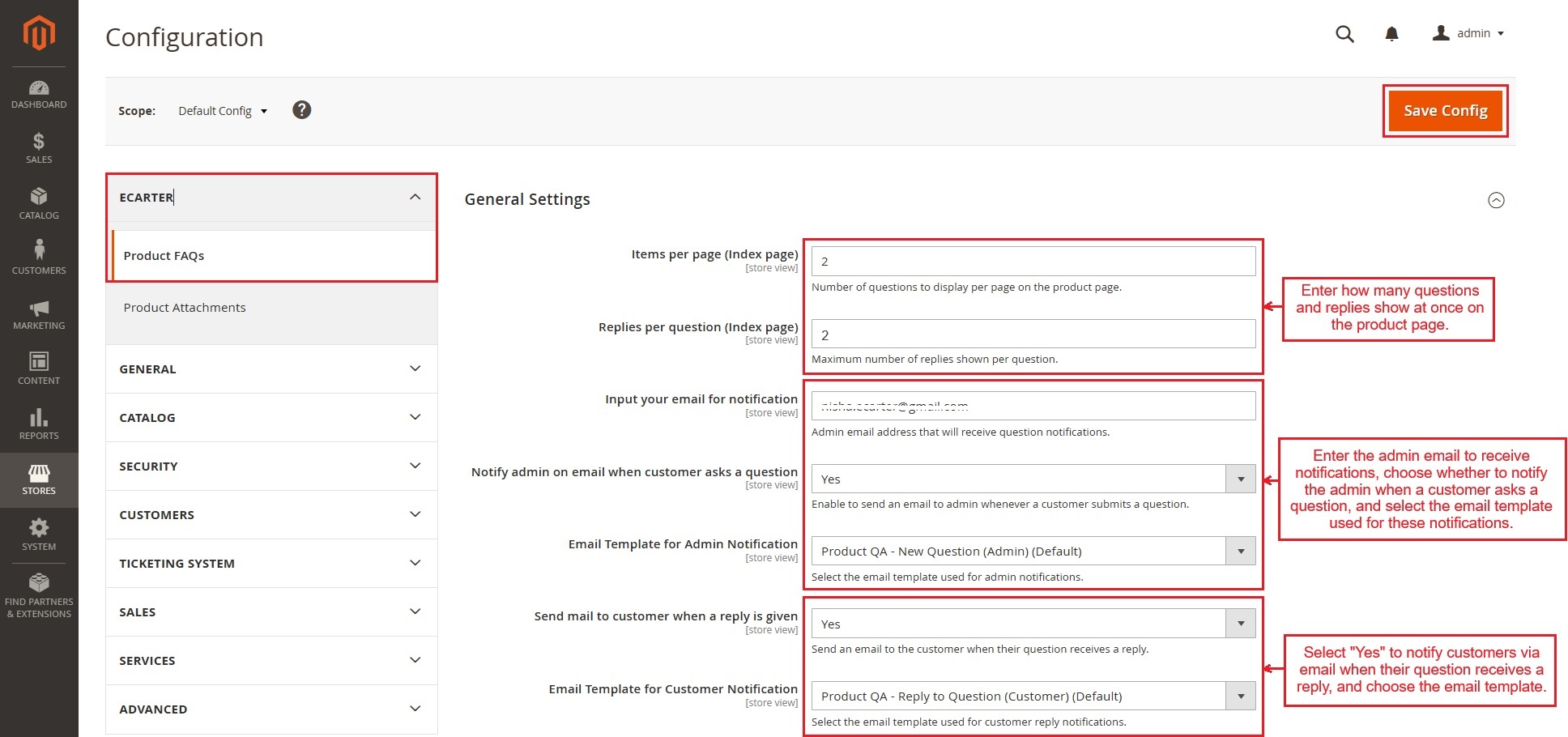The height and width of the screenshot is (737, 1568).
Task: Open the Email Template for Admin Notification dropdown
Action: tap(1033, 552)
